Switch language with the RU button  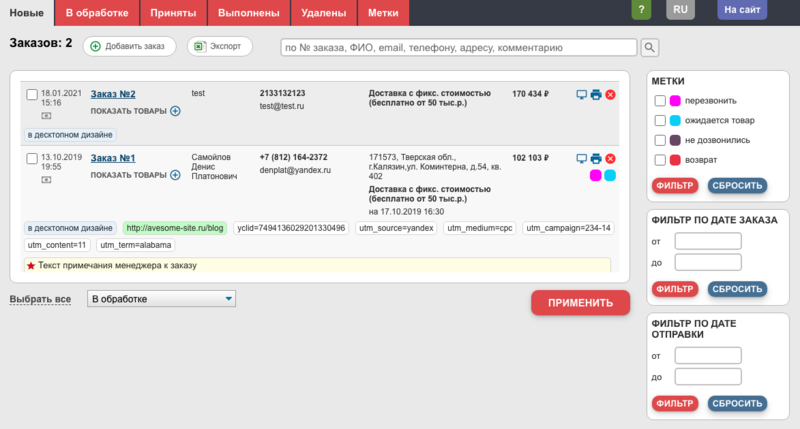pos(680,10)
